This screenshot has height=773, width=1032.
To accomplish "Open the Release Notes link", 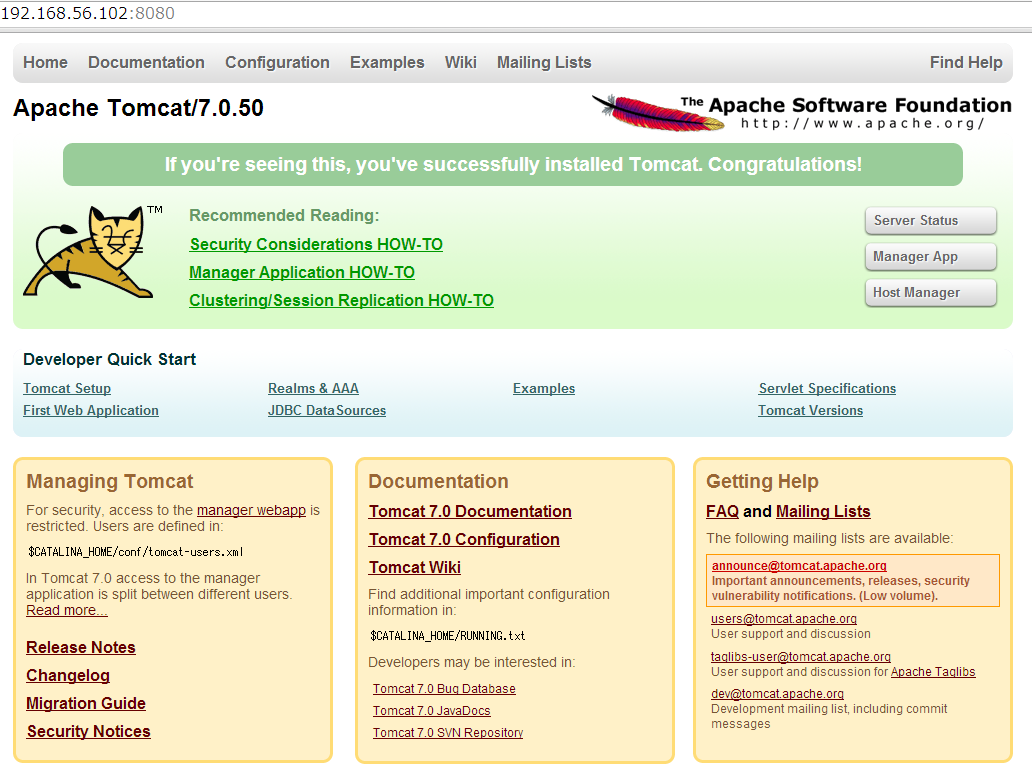I will 81,647.
